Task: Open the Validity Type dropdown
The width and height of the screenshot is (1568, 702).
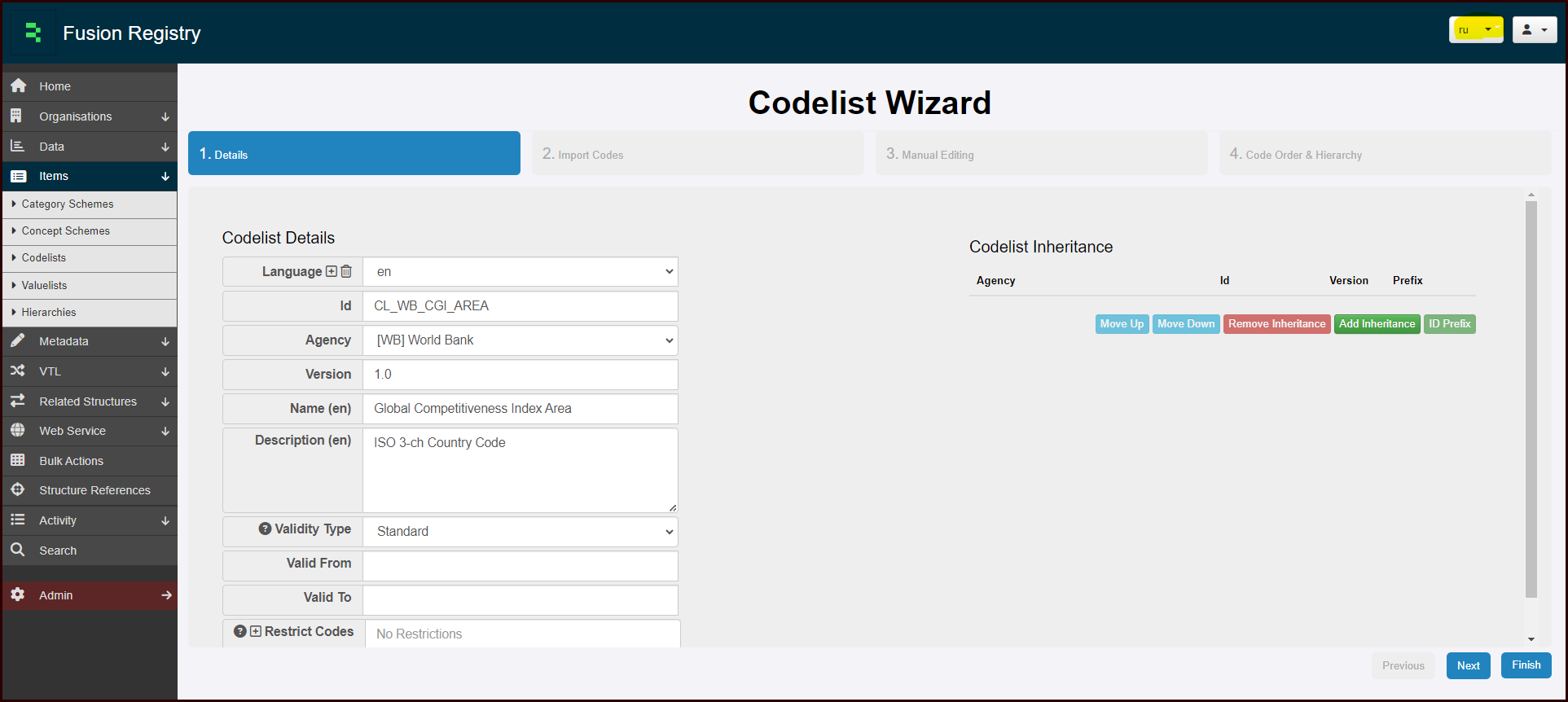Action: [x=520, y=532]
